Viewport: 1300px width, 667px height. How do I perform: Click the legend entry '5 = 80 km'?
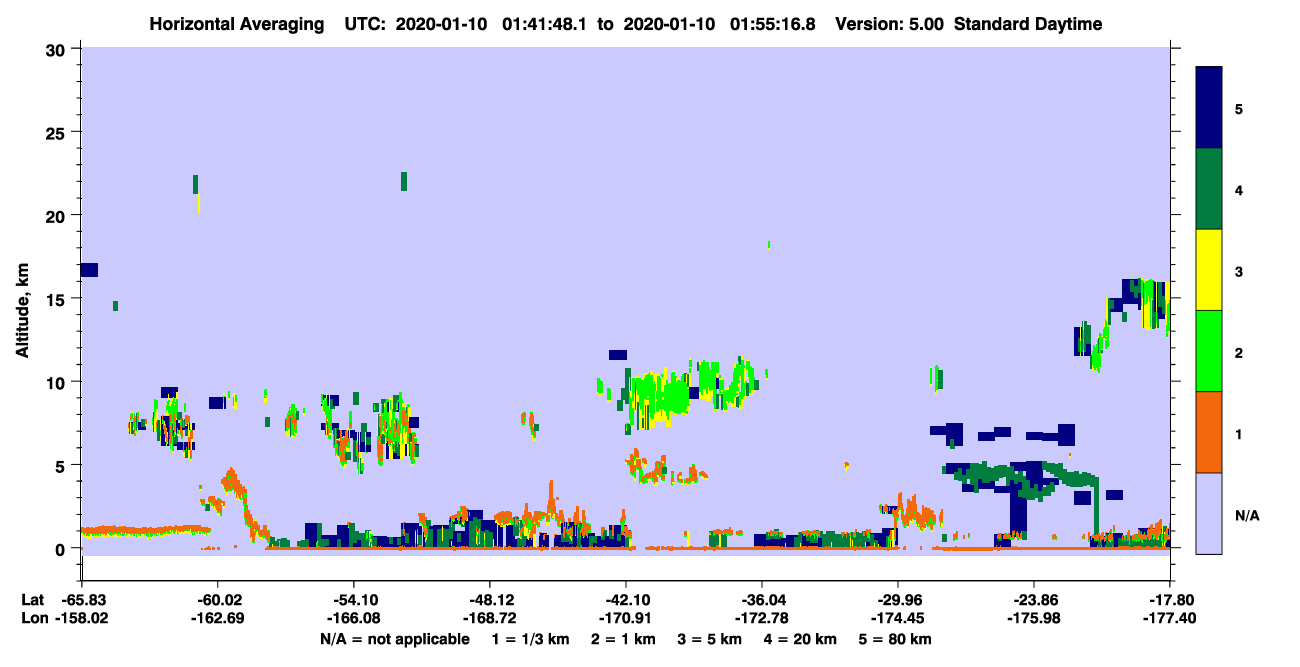coord(896,639)
